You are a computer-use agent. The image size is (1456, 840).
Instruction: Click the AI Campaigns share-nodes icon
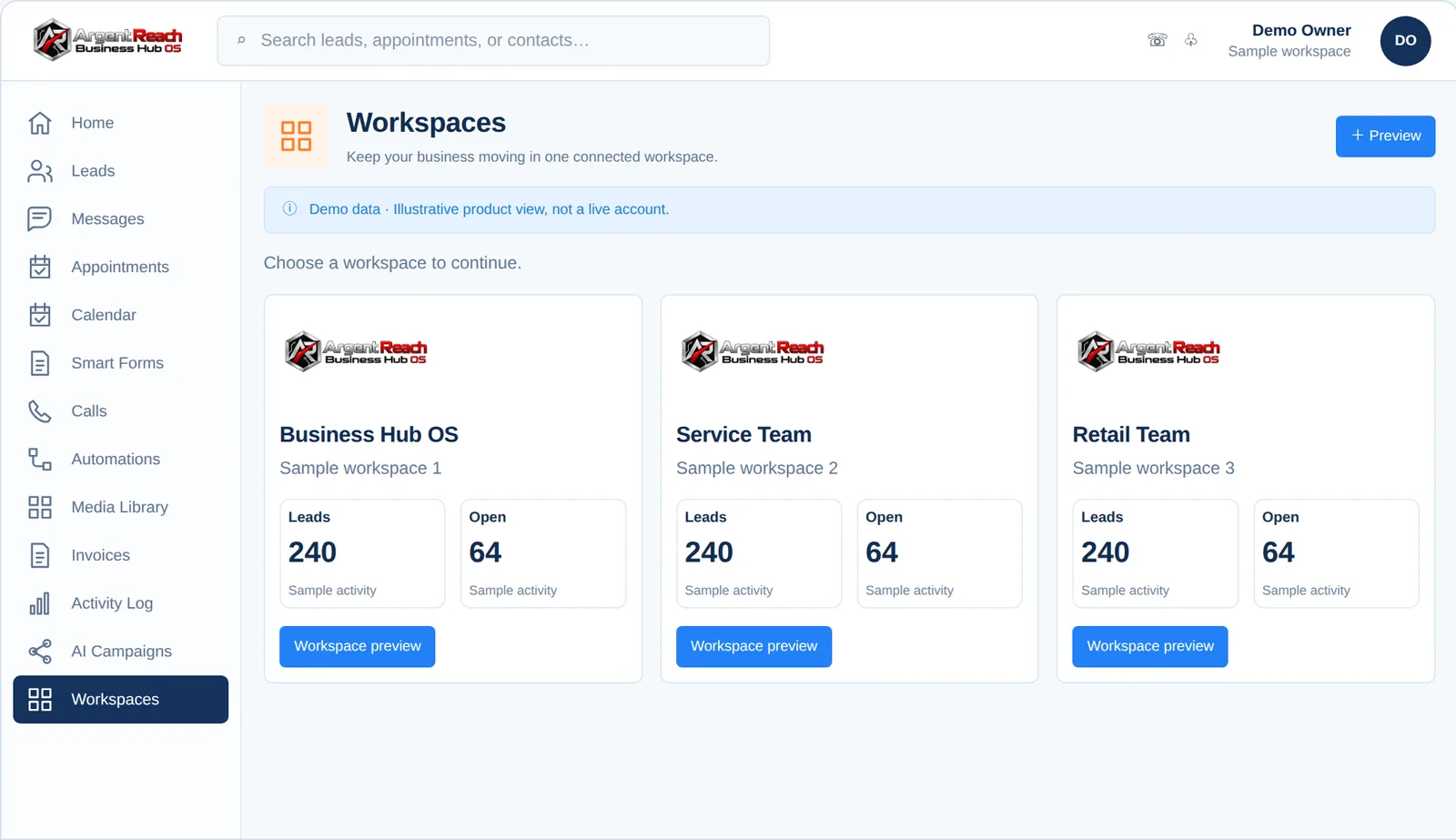[40, 652]
